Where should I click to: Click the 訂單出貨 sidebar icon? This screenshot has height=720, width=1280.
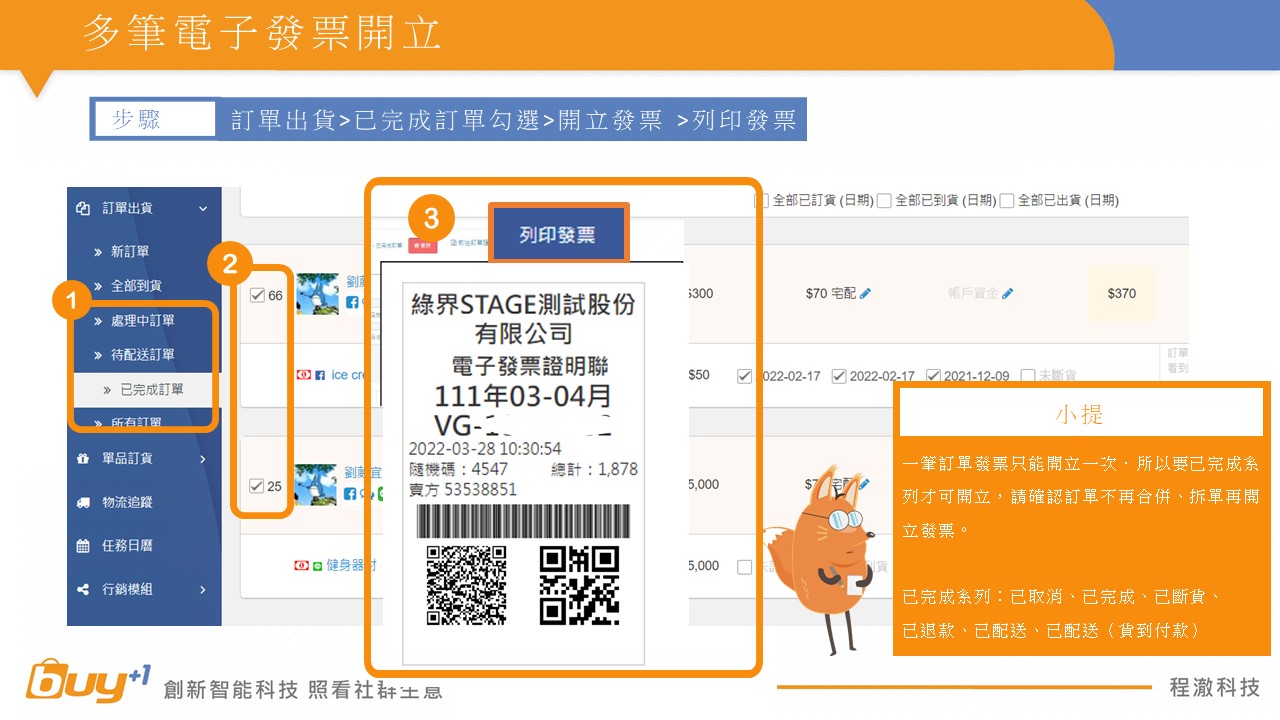(83, 209)
